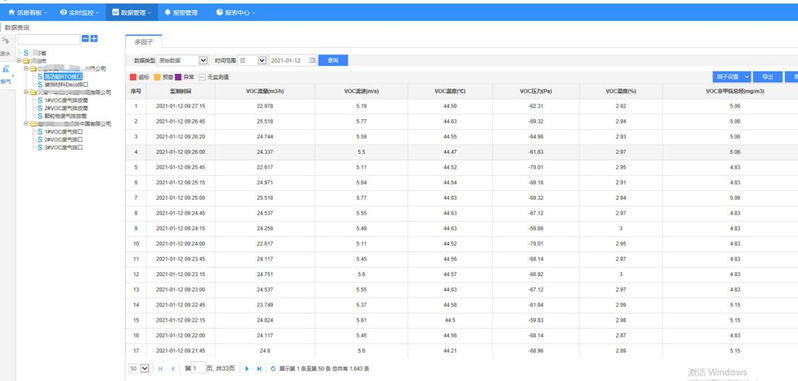The width and height of the screenshot is (798, 381).
Task: Open the 报表中心 top menu
Action: pos(235,12)
